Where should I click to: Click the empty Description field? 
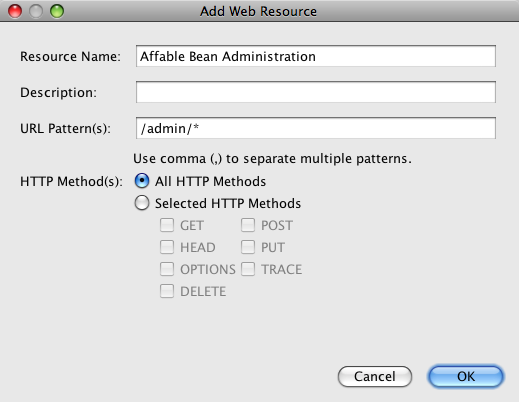[316, 92]
